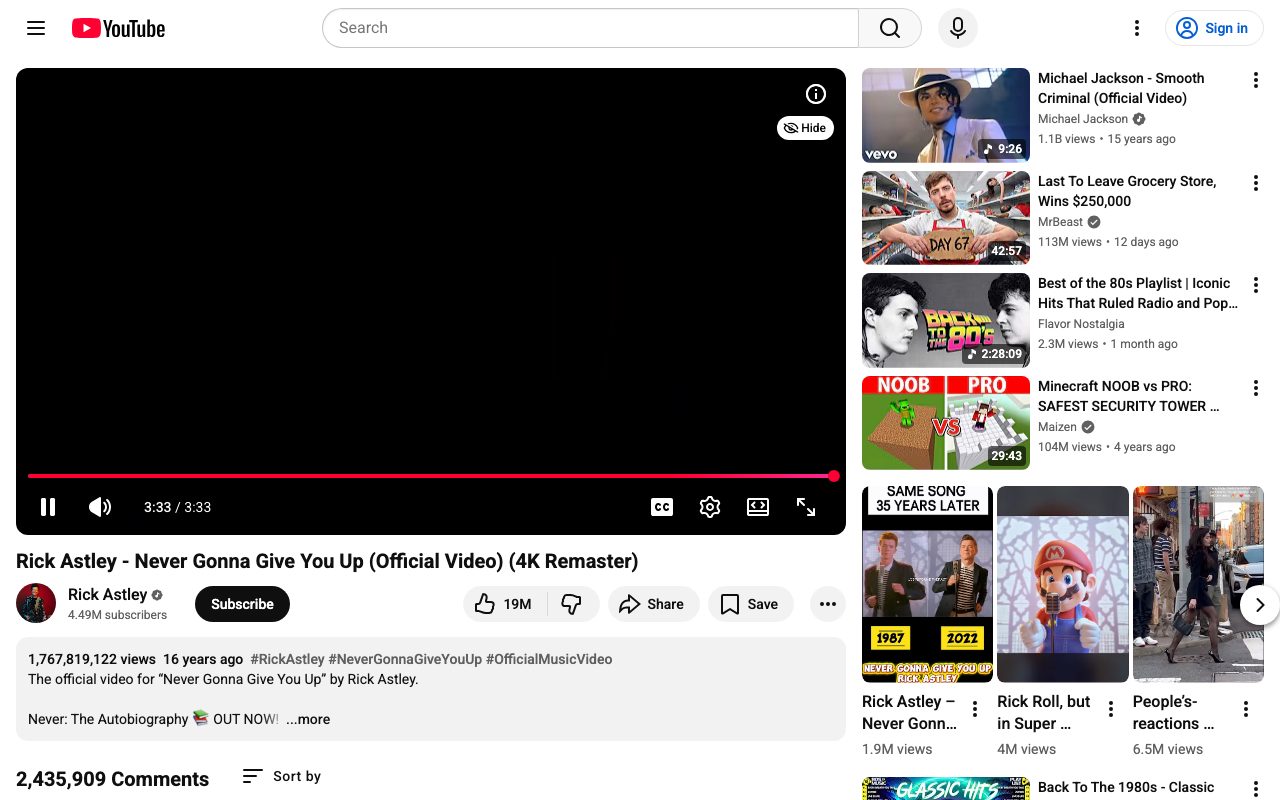Open the Rick Astley channel name link
Screen dimensions: 1280x800
[107, 594]
